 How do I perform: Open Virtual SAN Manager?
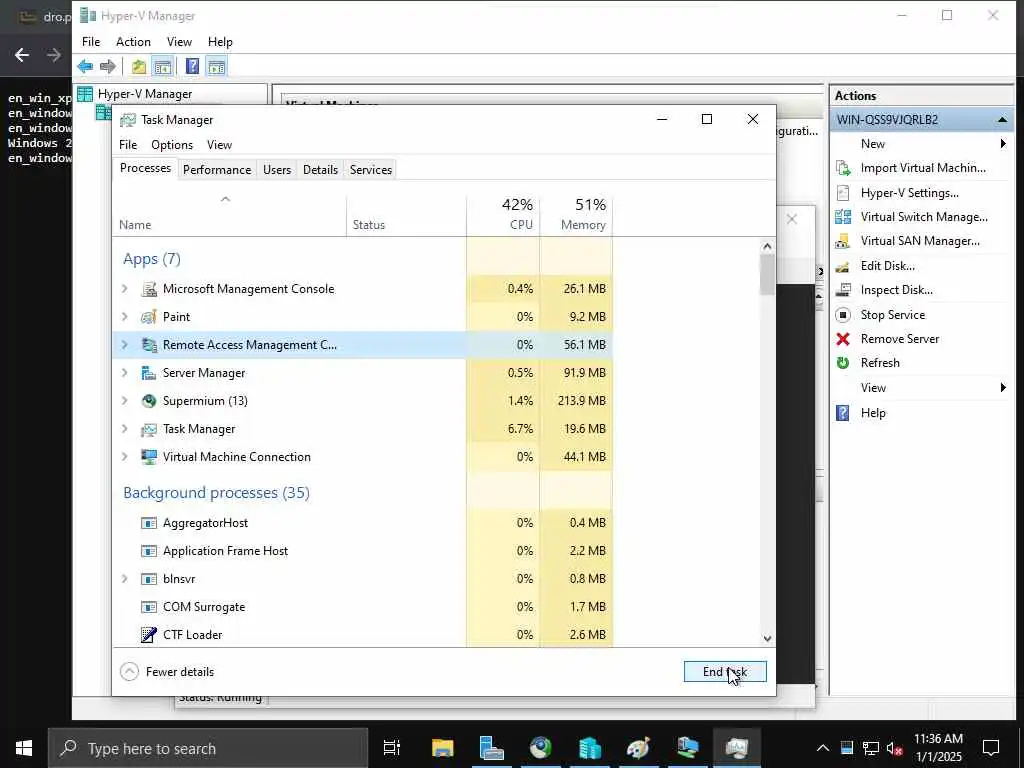pyautogui.click(x=920, y=241)
